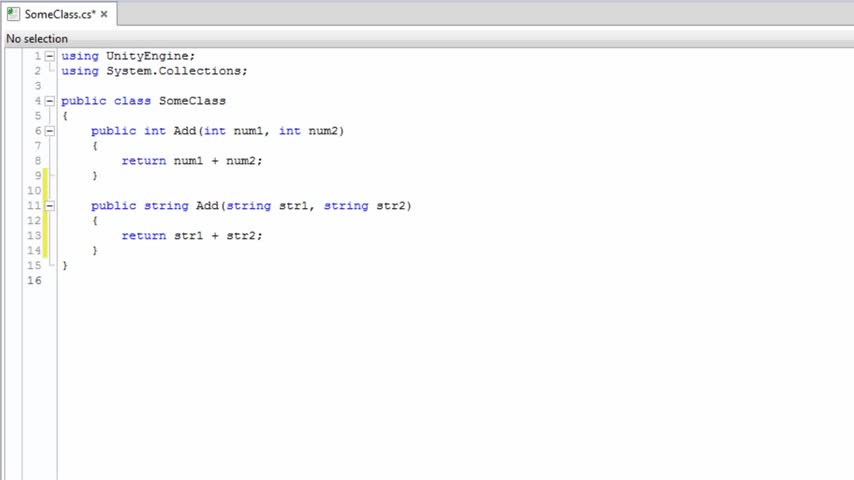Click parameter 'str2)' in line 11

394,205
